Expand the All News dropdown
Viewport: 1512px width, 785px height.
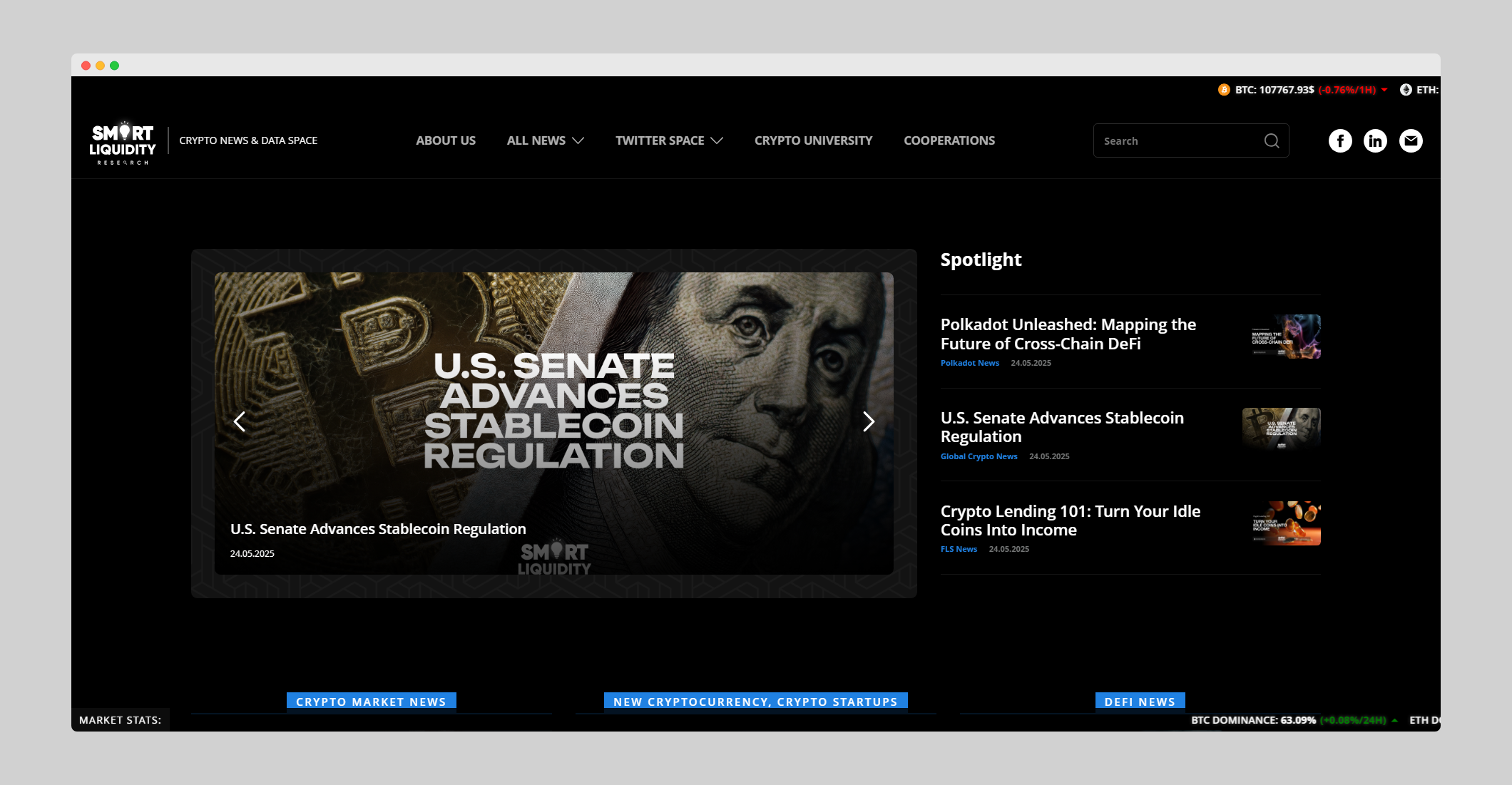[x=545, y=140]
